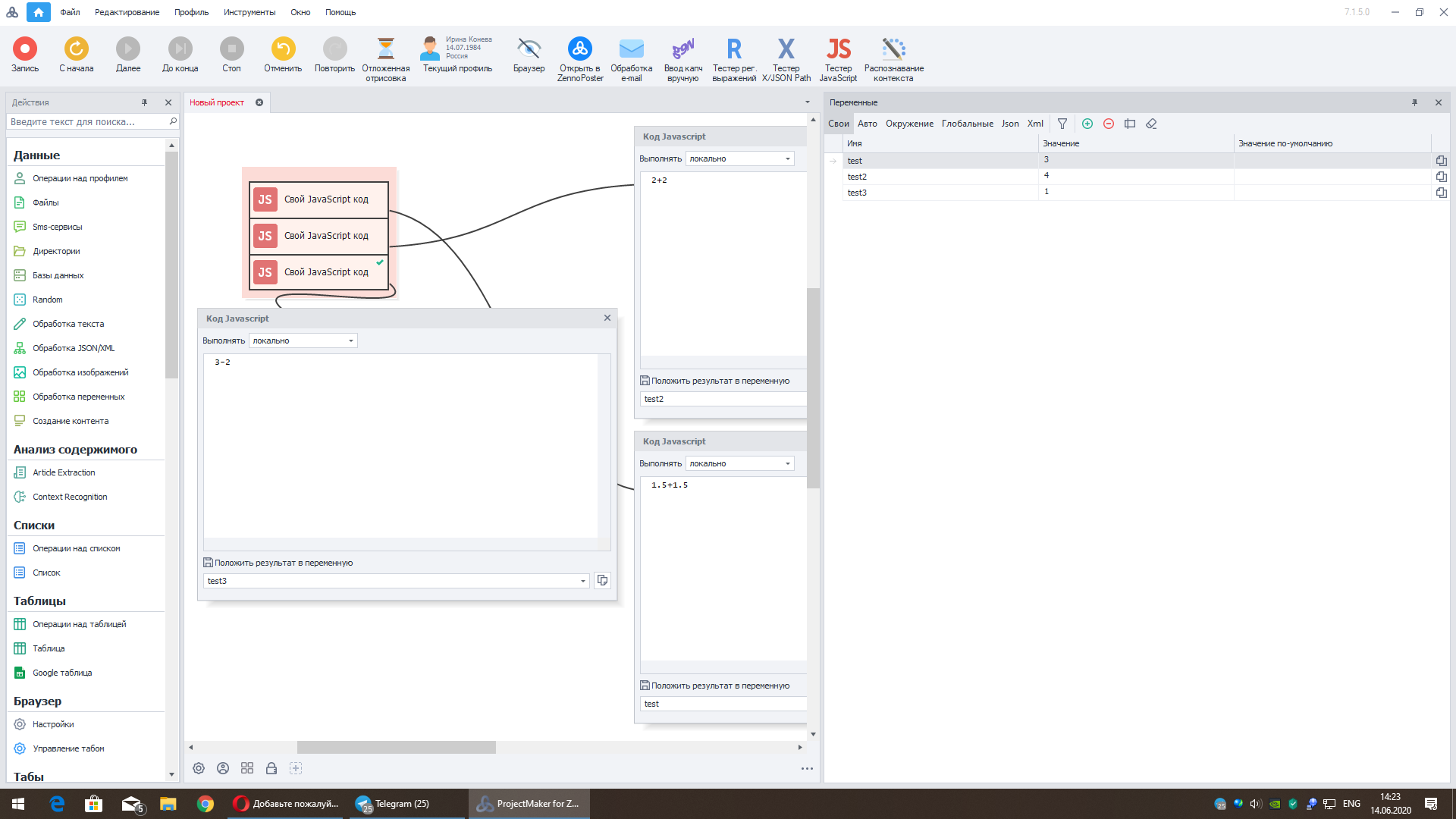Click the canvas lock icon
1456x819 pixels.
271,768
